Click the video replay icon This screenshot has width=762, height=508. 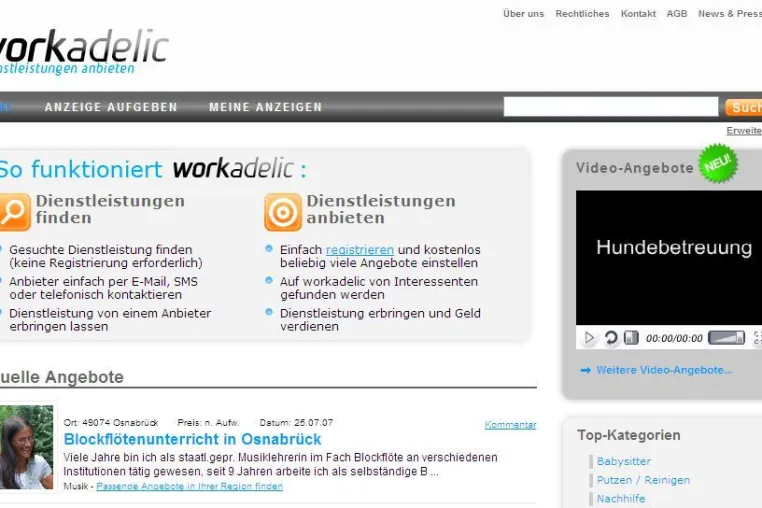tap(611, 337)
